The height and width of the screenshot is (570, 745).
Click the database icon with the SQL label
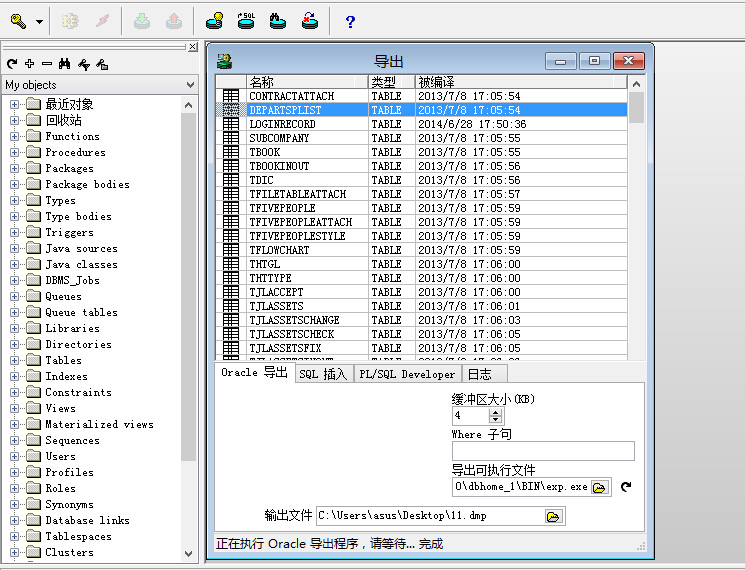click(246, 21)
